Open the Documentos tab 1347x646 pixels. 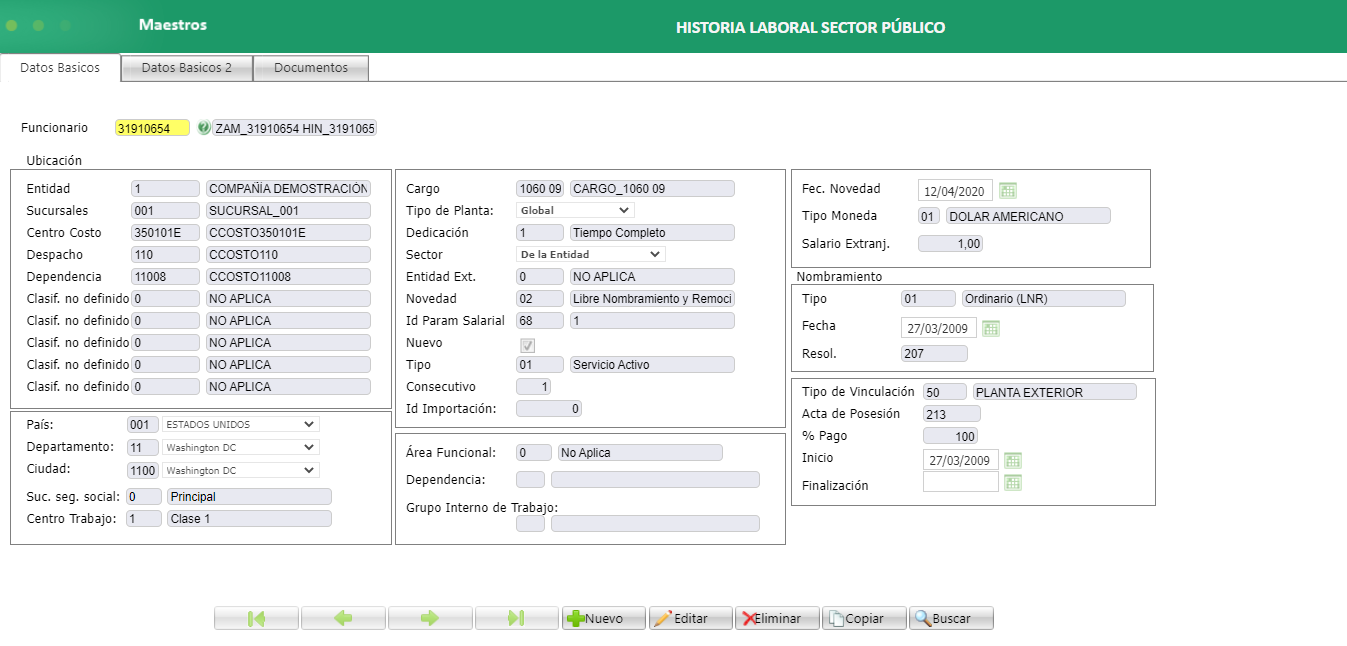pos(311,68)
